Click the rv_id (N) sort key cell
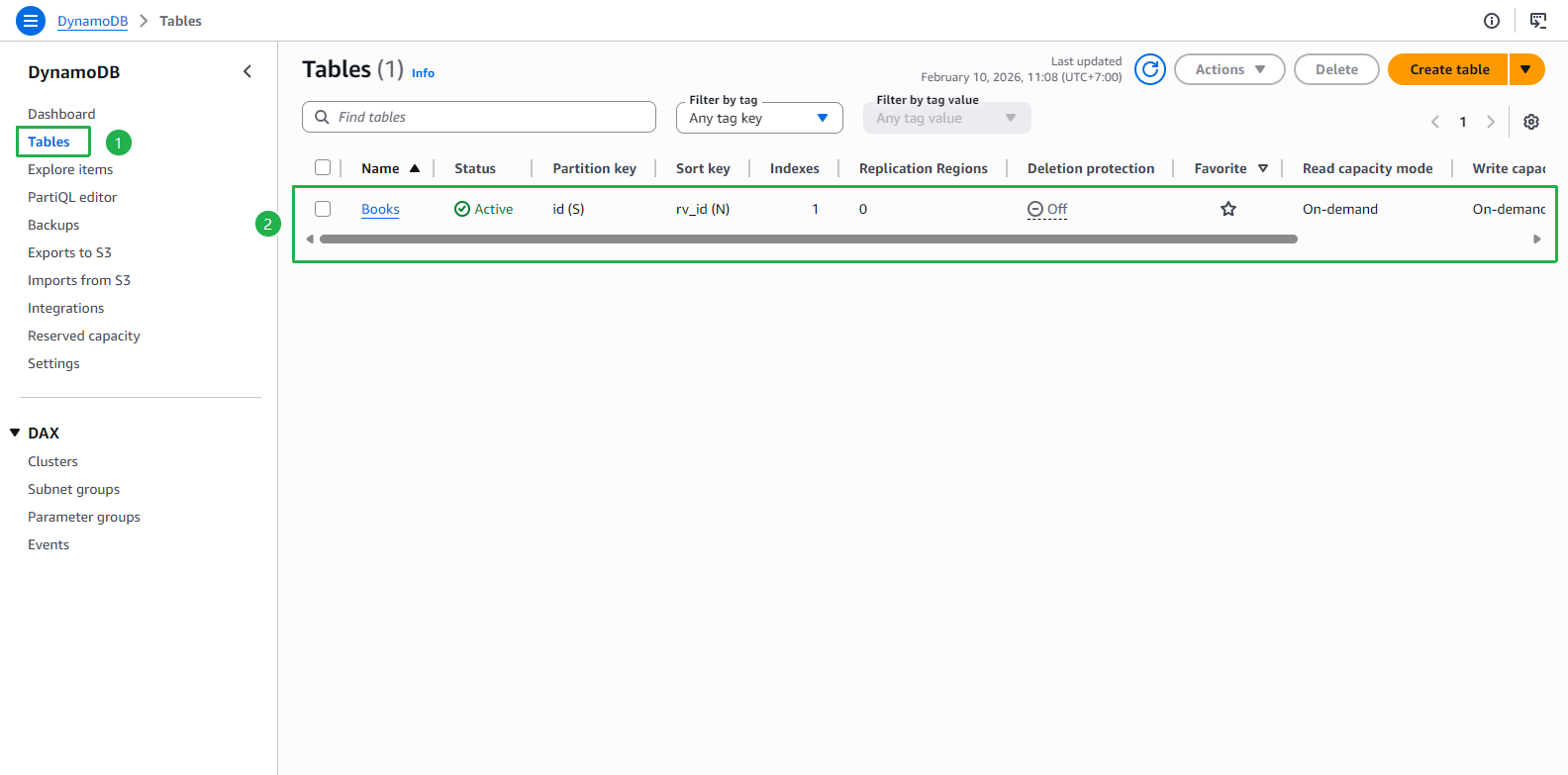Screen dimensions: 1568x775 click(x=703, y=209)
